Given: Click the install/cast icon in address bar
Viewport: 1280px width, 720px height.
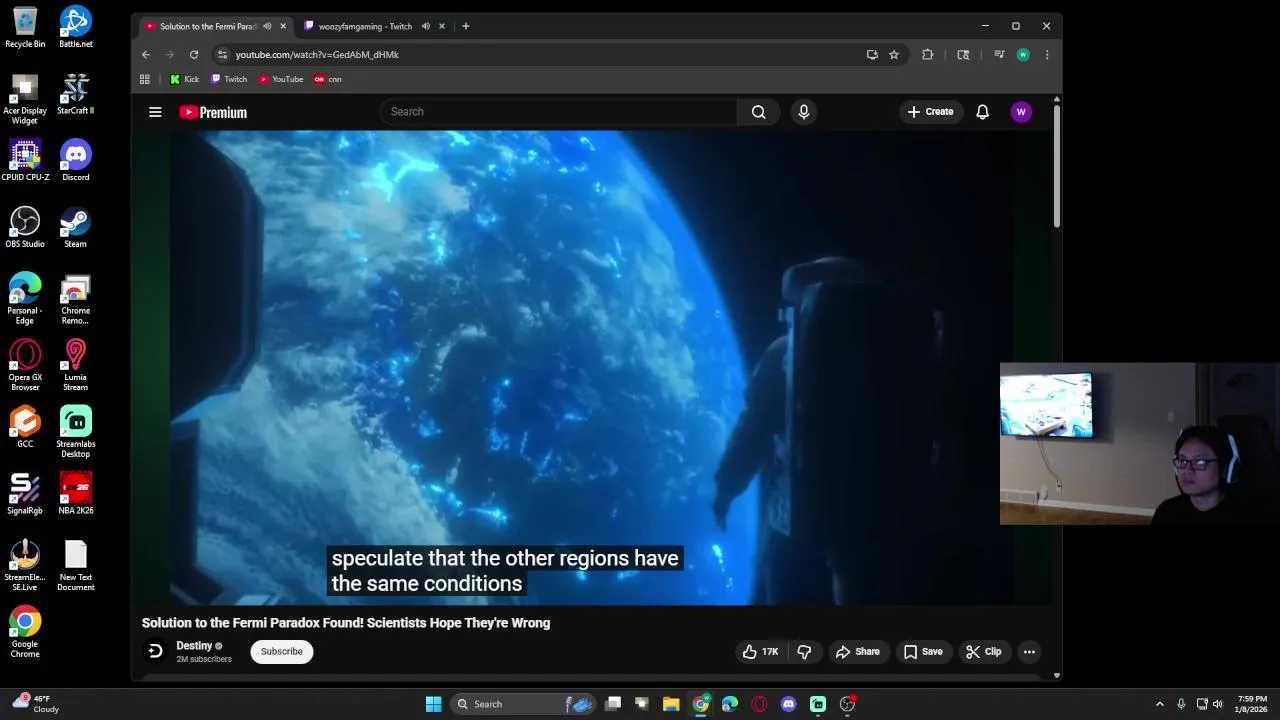Looking at the screenshot, I should (x=872, y=55).
